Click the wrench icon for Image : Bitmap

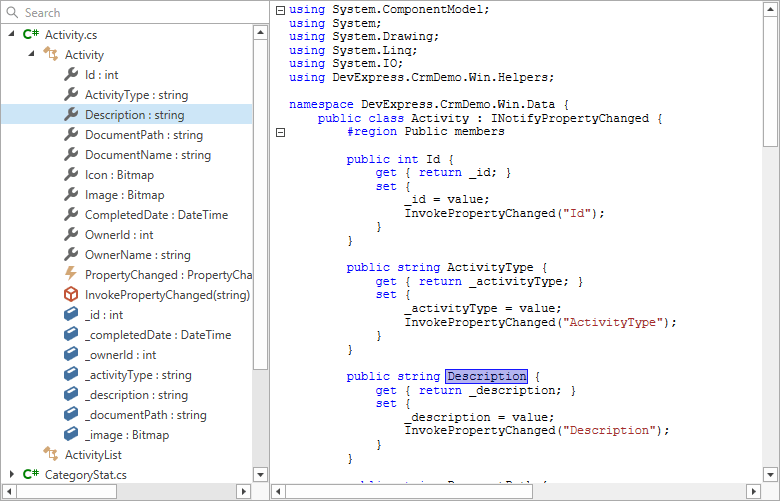[x=71, y=194]
